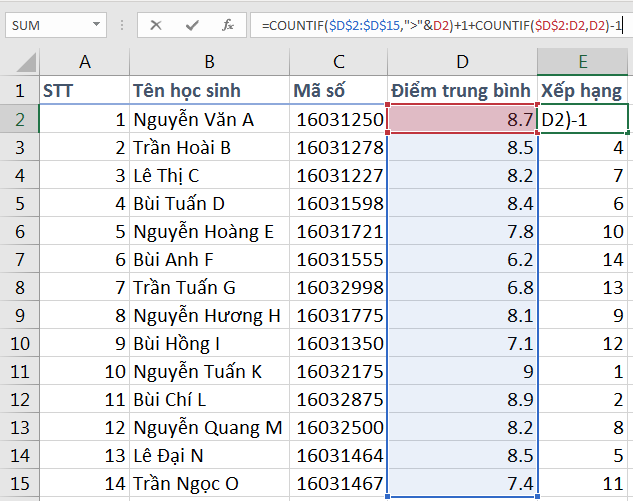Select column D header

(x=462, y=63)
